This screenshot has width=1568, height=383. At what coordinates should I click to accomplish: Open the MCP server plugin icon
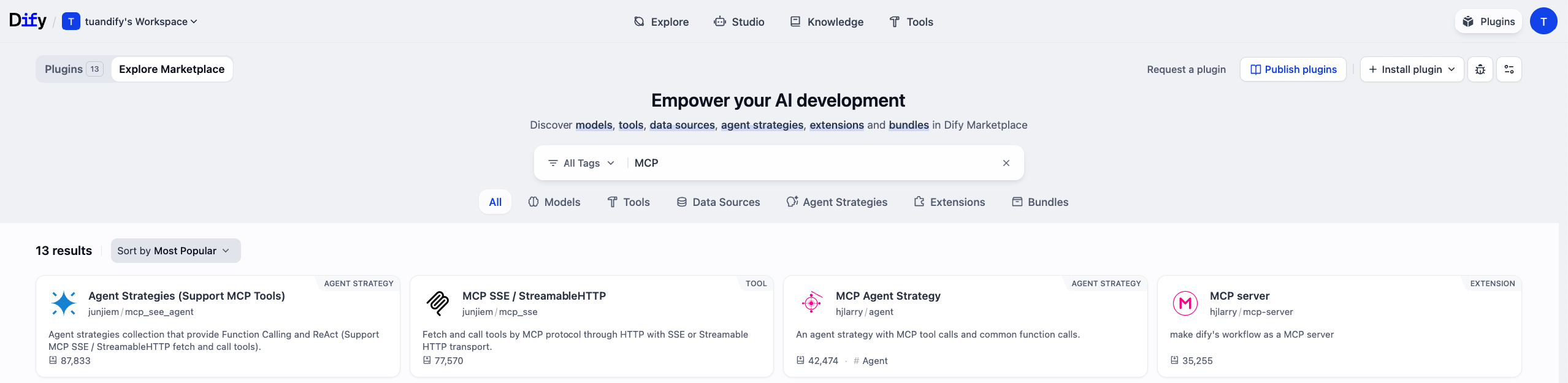click(1185, 303)
